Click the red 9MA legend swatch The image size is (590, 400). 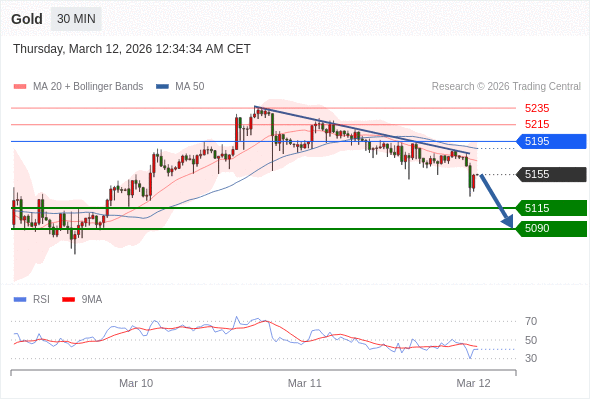click(x=68, y=300)
